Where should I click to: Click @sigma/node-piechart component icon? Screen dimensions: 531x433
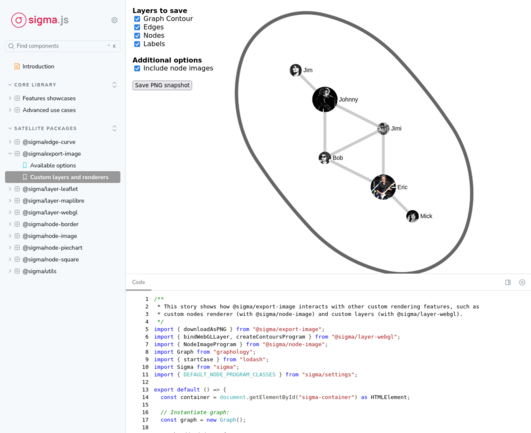click(x=17, y=247)
